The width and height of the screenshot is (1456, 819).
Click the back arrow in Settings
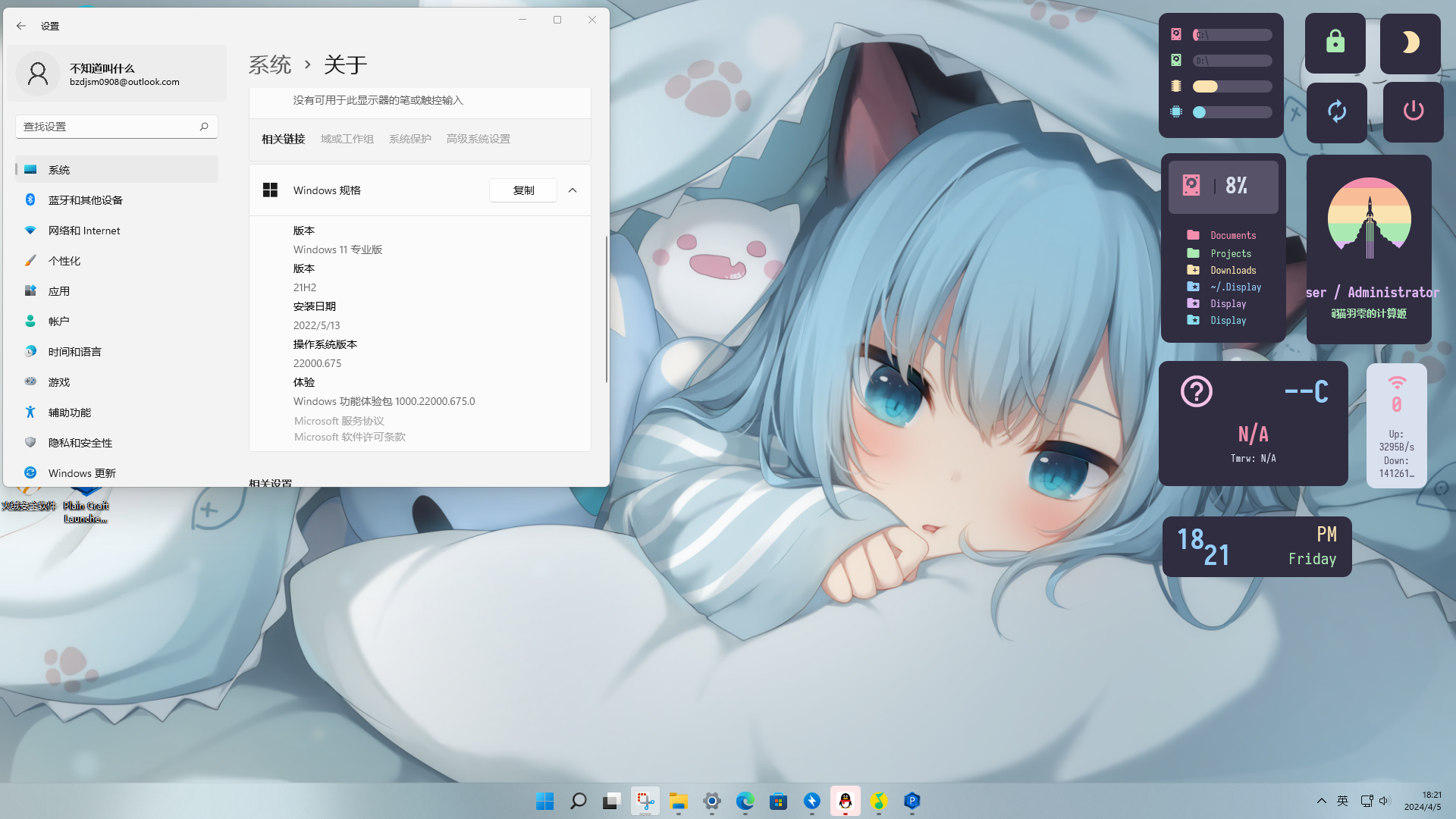click(x=21, y=26)
